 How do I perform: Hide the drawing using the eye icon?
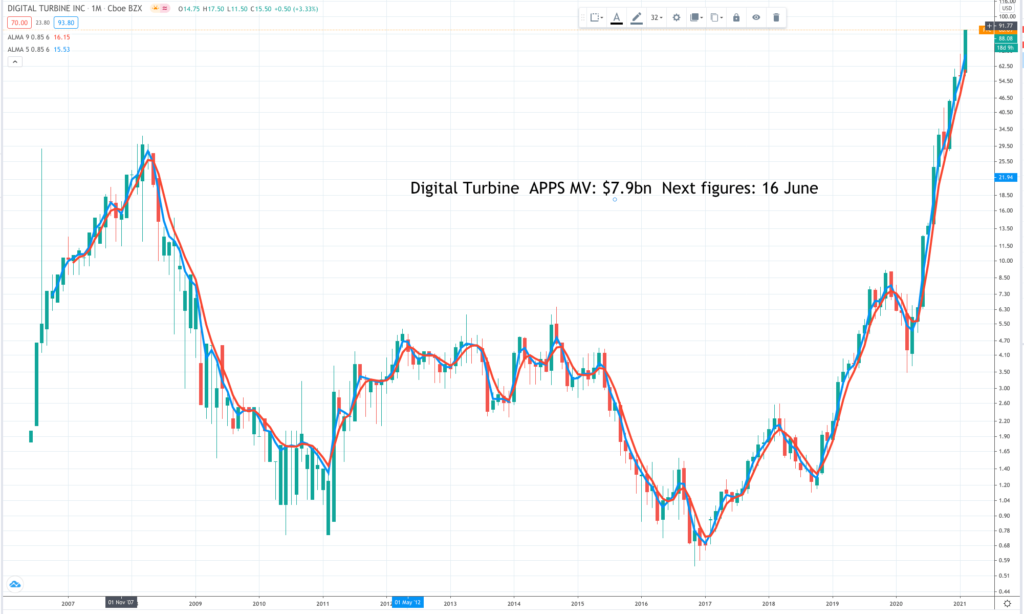click(756, 18)
